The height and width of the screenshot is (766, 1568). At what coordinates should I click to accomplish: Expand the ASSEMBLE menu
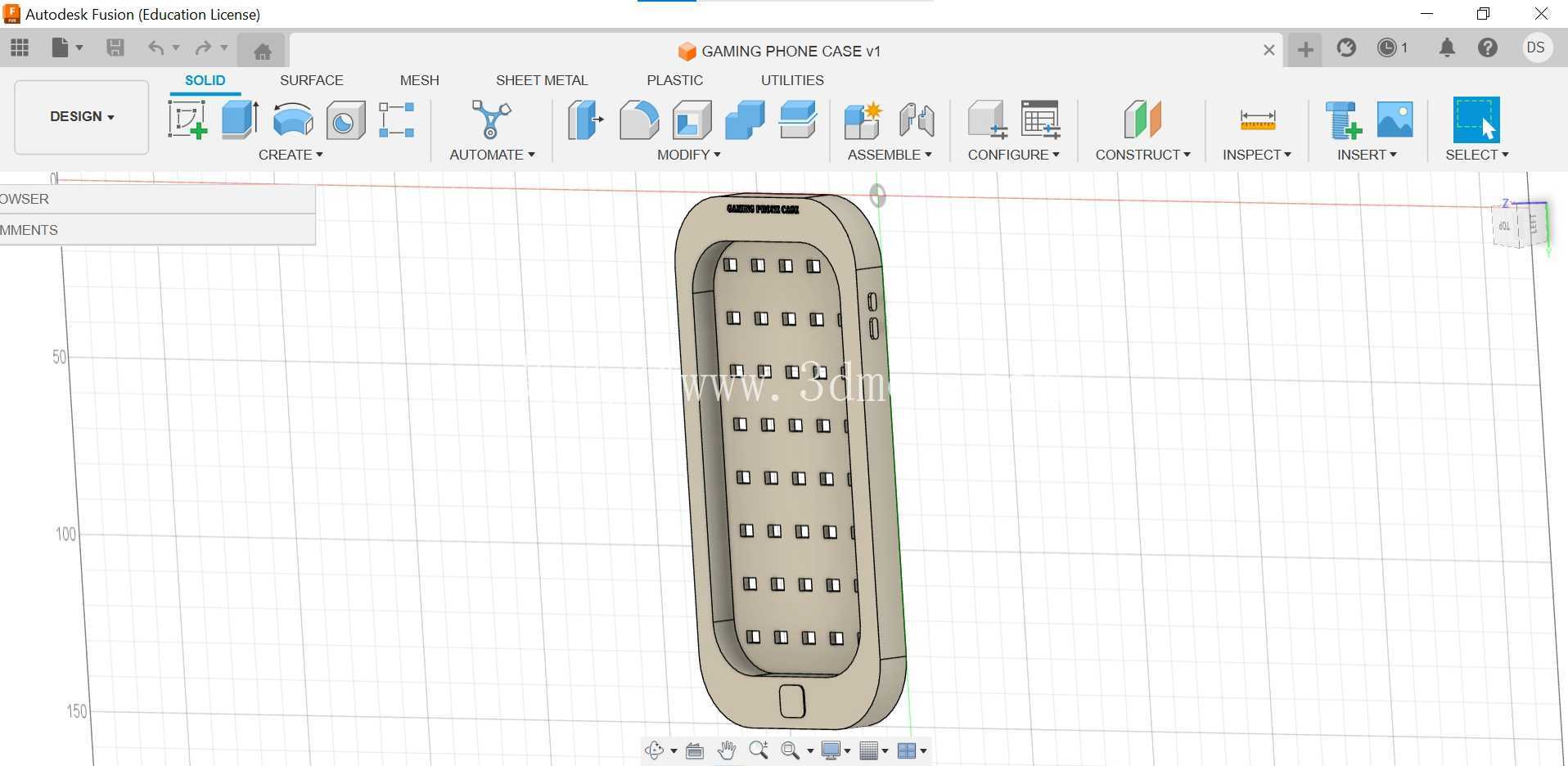point(890,155)
